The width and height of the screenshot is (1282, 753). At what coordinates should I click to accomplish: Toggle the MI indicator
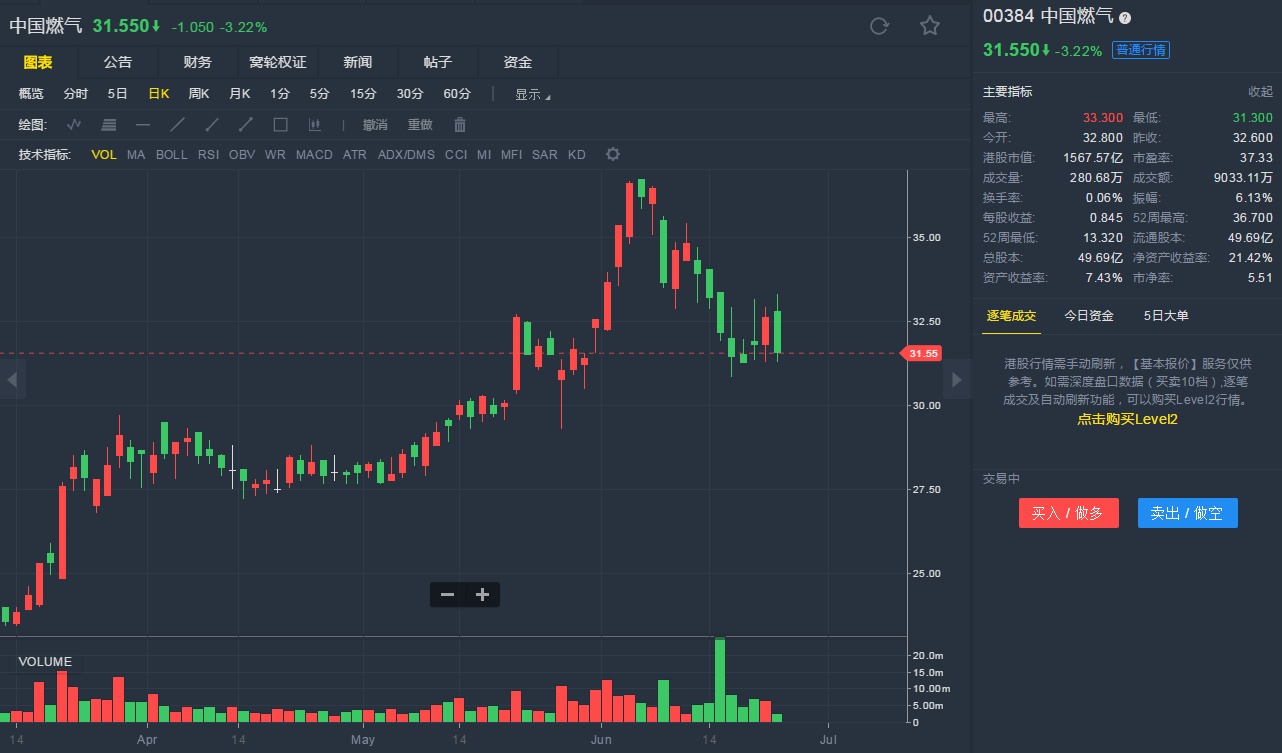click(x=484, y=155)
